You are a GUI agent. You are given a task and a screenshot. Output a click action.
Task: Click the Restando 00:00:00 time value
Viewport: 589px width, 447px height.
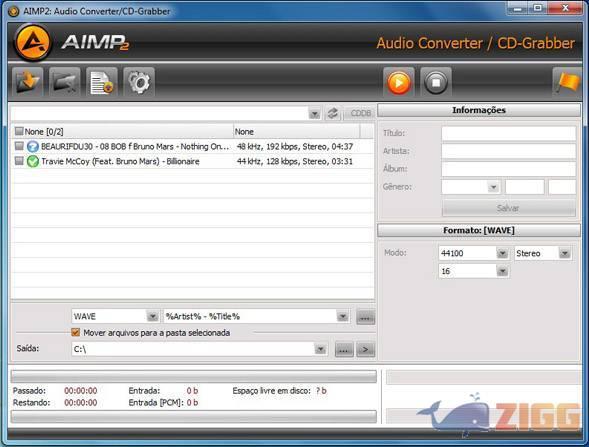pyautogui.click(x=81, y=403)
